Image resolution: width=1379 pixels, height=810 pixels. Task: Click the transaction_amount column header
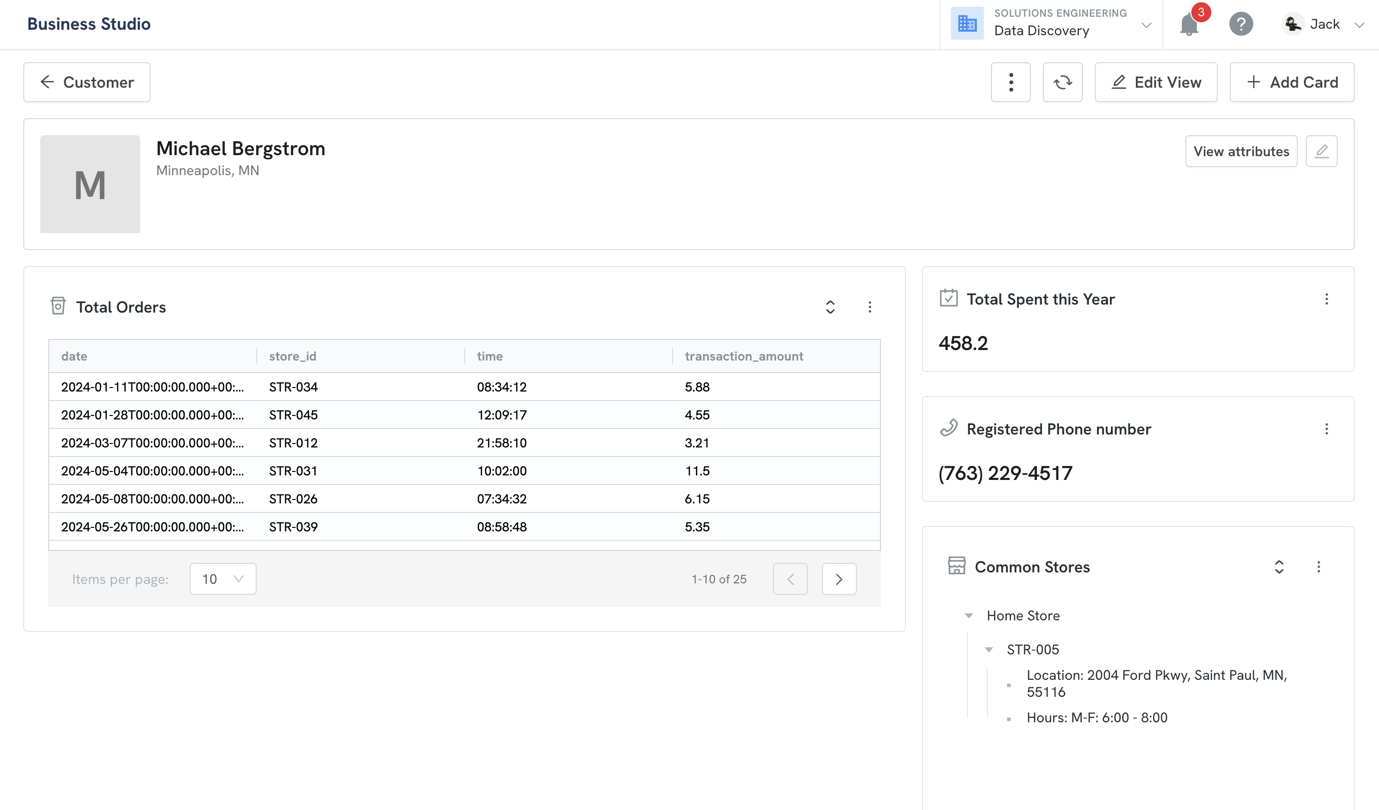(777, 356)
